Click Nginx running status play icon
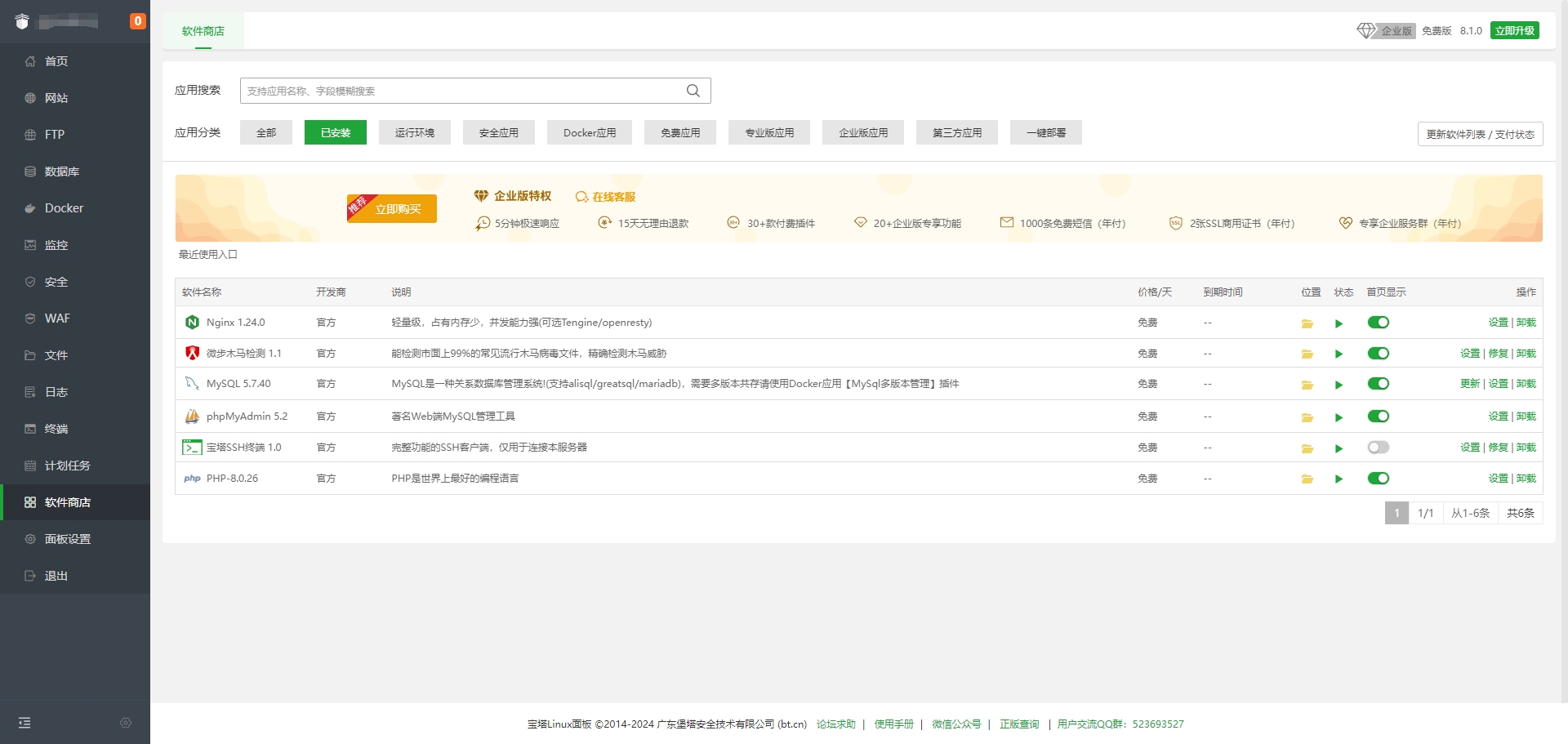Viewport: 1568px width, 744px height. (x=1339, y=323)
